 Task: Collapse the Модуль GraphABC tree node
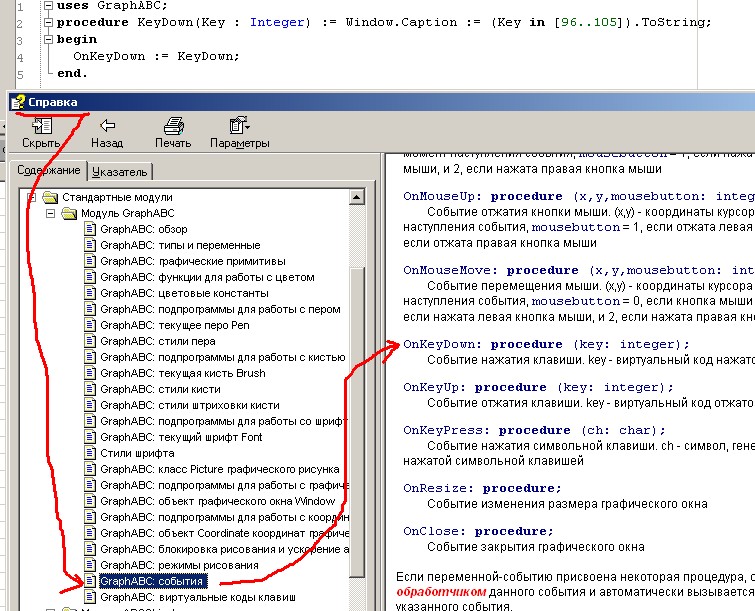(x=49, y=214)
